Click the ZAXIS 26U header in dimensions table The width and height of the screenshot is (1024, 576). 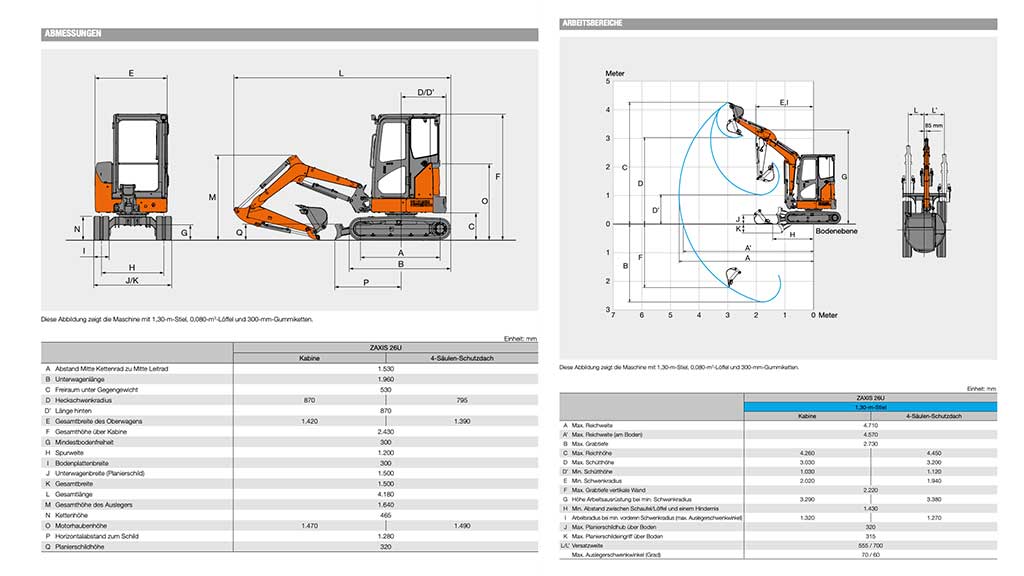[385, 348]
